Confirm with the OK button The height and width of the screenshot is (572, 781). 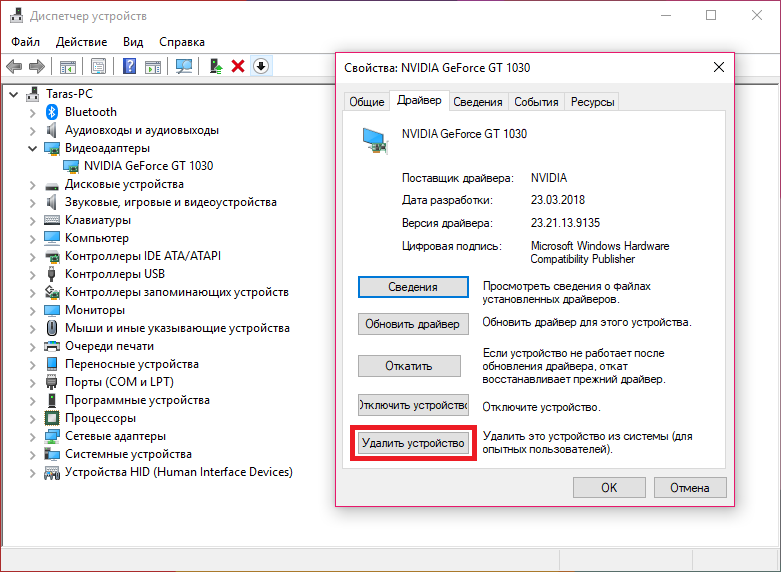[609, 487]
